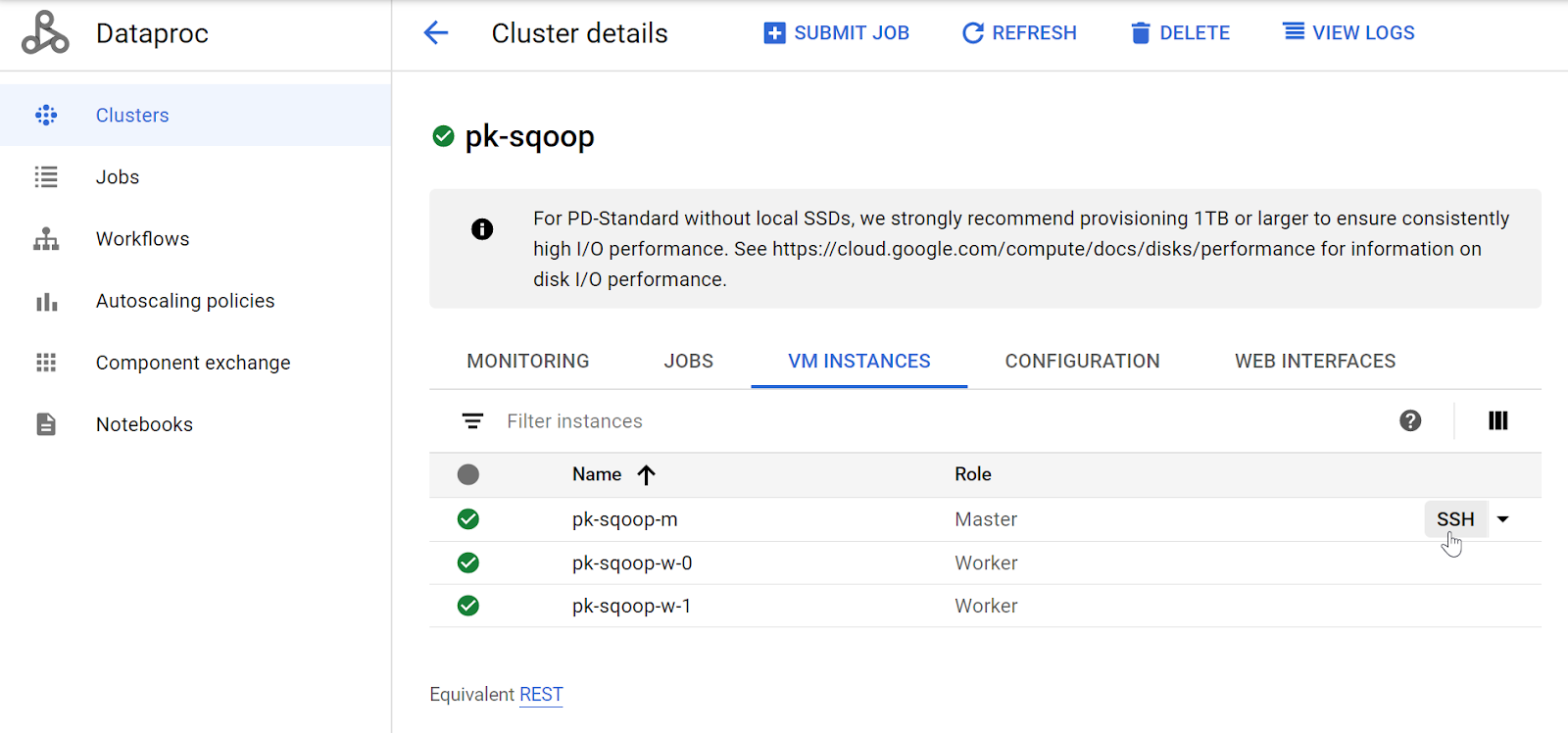This screenshot has height=733, width=1568.
Task: Click the Master role cell
Action: 986,519
